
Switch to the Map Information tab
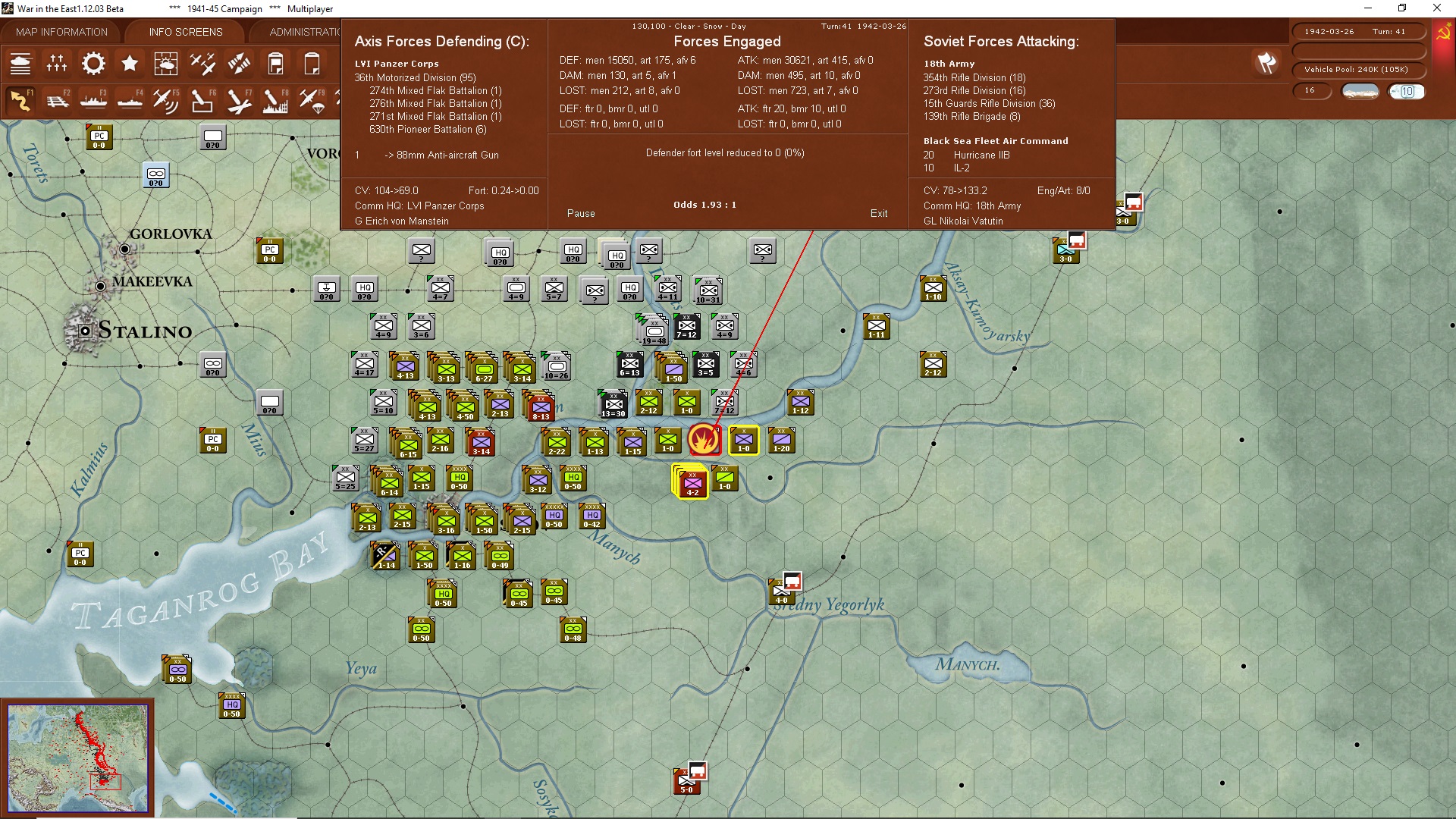click(x=61, y=32)
